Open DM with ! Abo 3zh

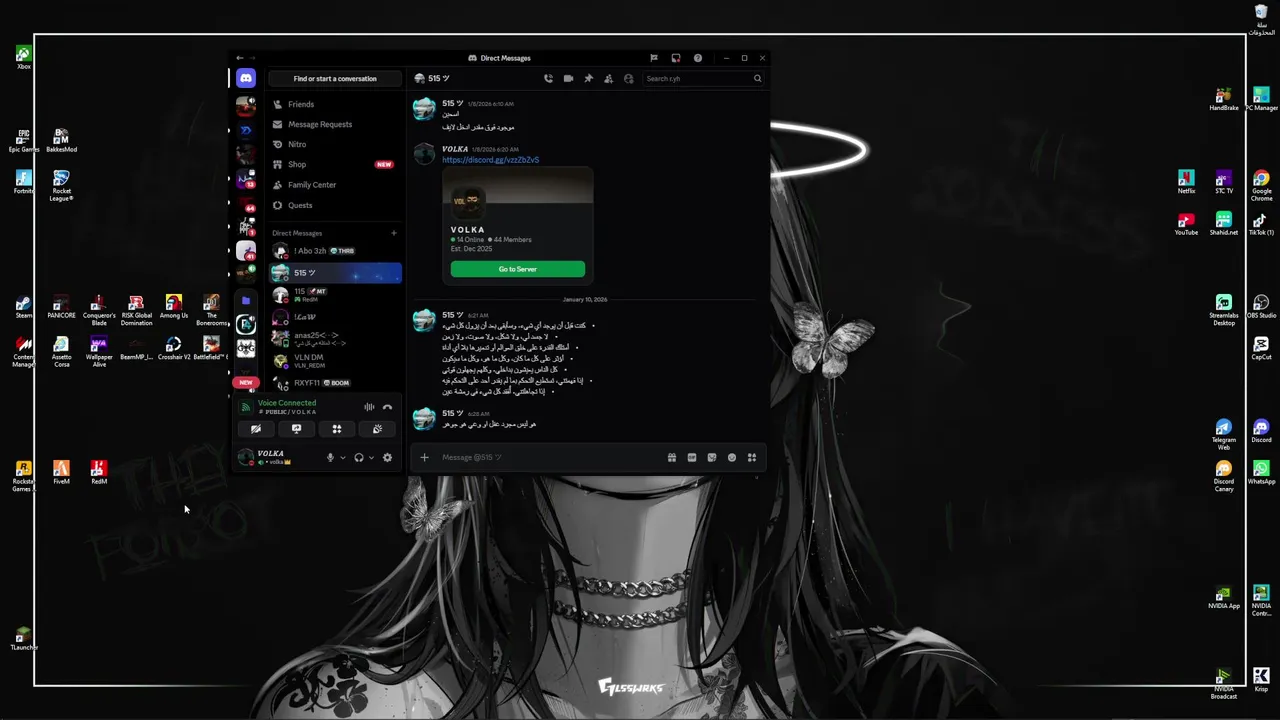pos(335,251)
